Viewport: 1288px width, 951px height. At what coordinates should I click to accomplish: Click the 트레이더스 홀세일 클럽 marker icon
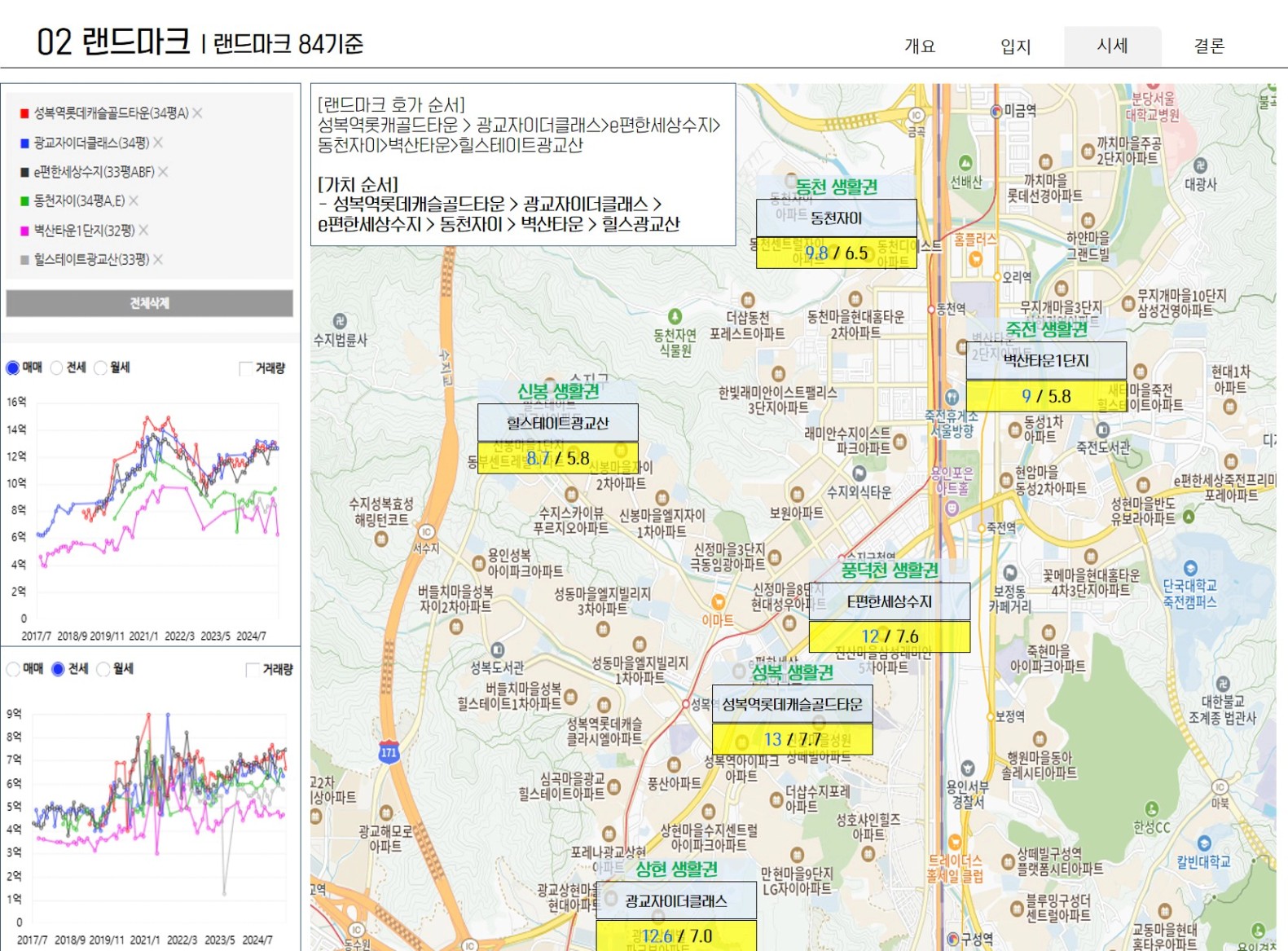point(955,842)
